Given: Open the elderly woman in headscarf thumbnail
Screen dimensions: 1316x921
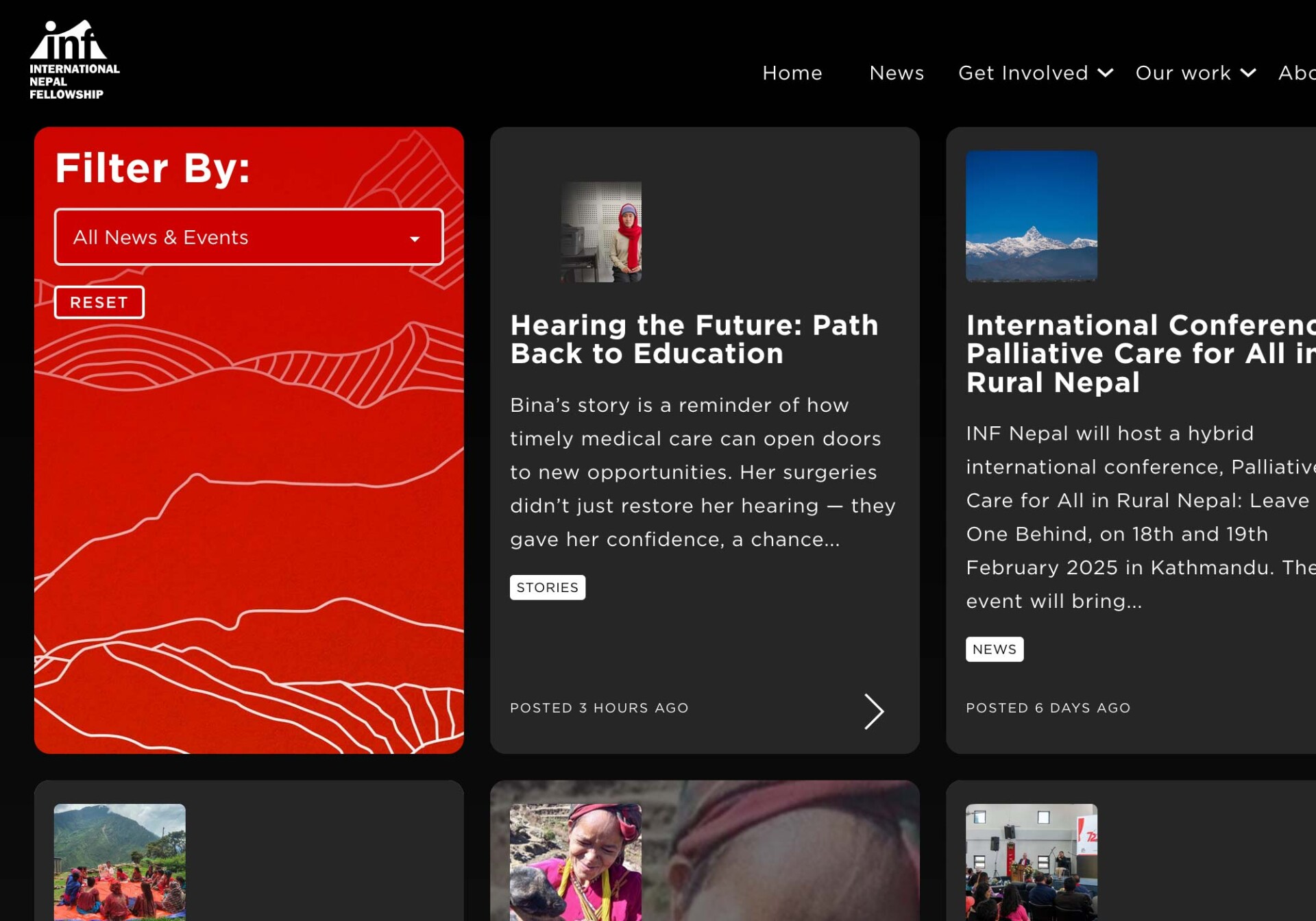Looking at the screenshot, I should (576, 862).
